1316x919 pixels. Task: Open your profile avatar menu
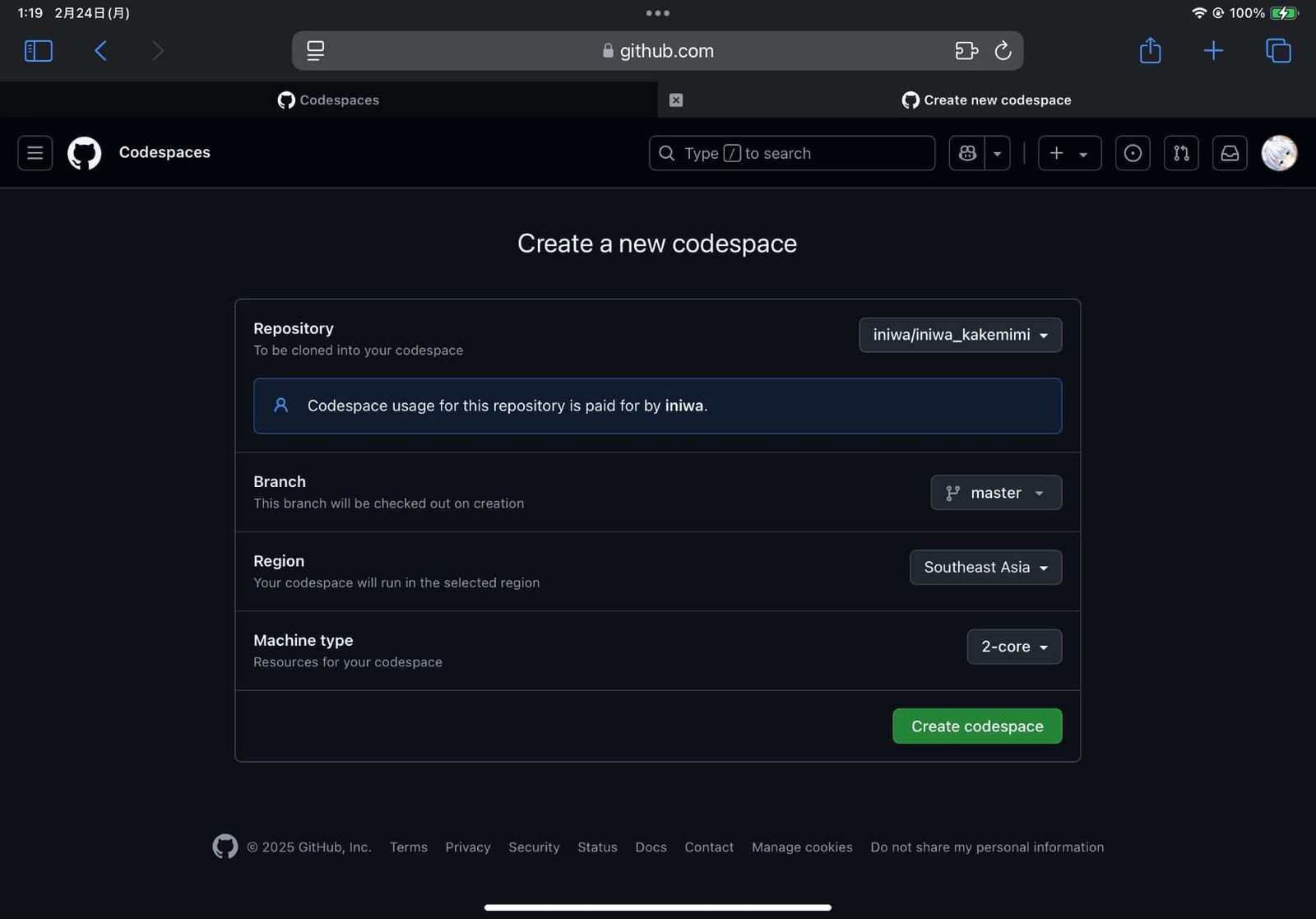[x=1278, y=153]
